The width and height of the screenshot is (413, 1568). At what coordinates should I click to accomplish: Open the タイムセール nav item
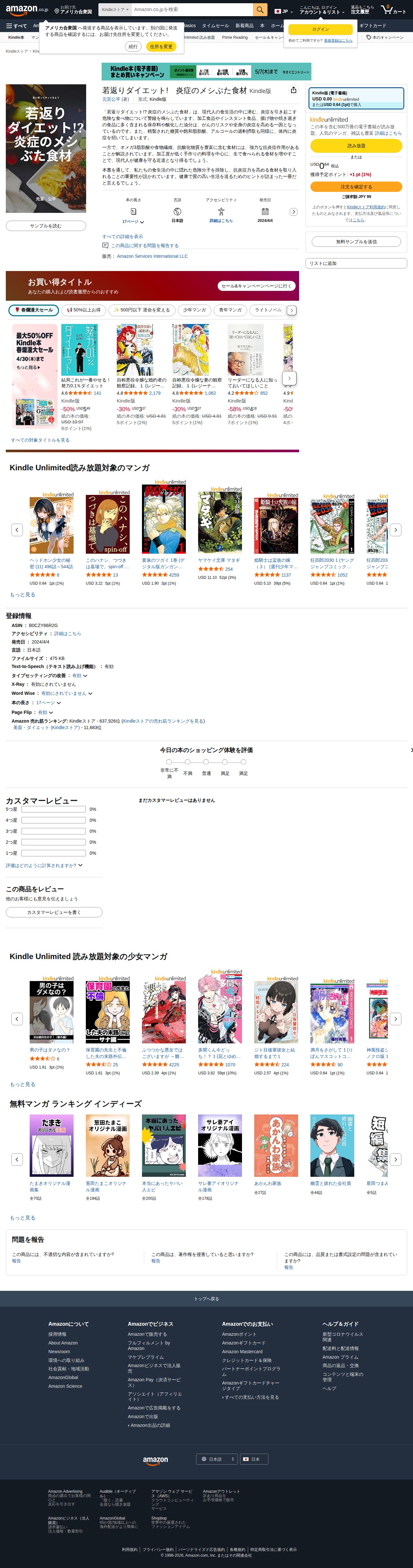(215, 26)
